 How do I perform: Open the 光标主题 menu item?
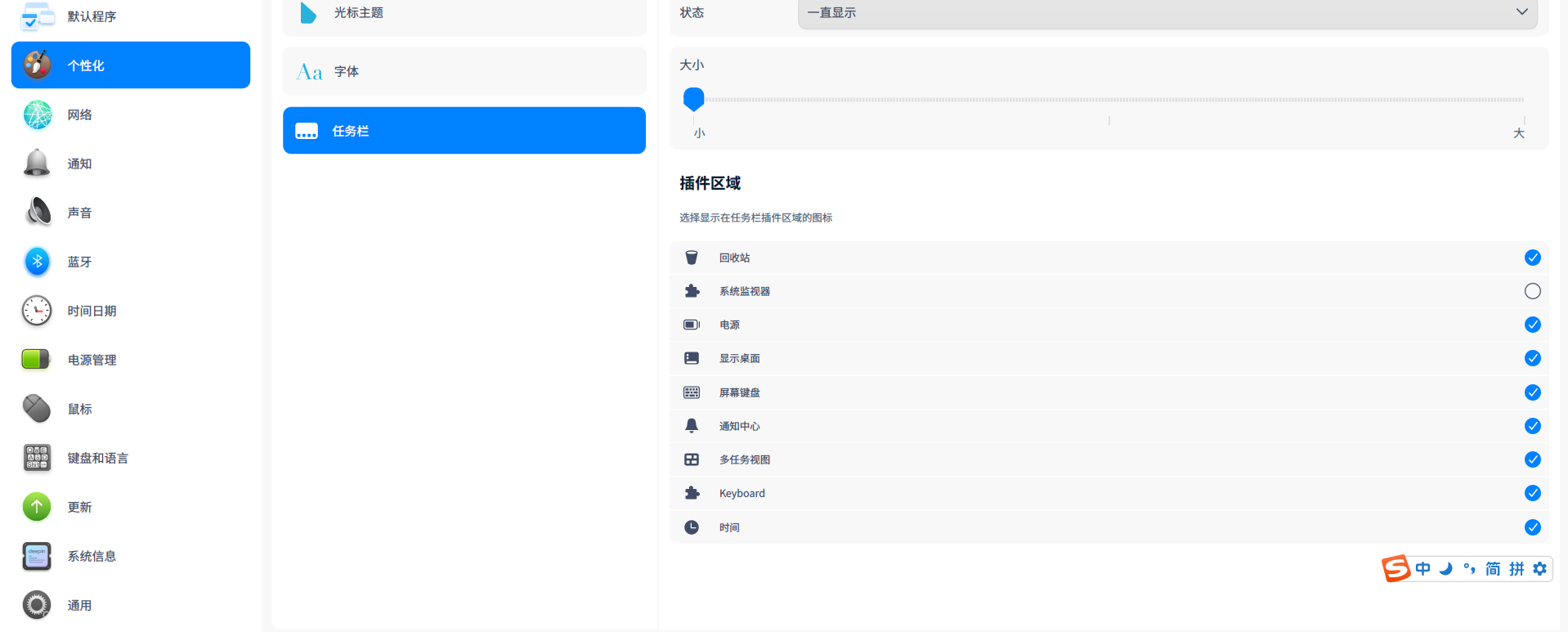click(464, 13)
